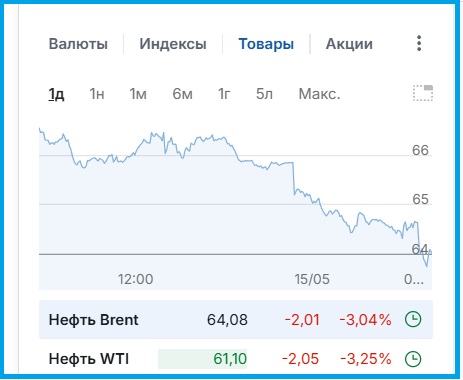Choose the 6м chart period
The image size is (463, 380).
coord(182,94)
